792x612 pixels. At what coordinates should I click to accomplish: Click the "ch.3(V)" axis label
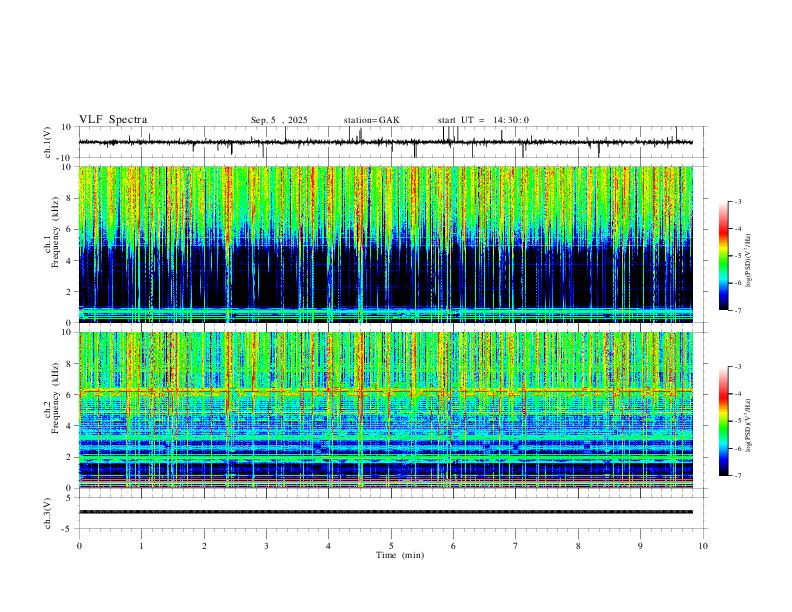48,514
